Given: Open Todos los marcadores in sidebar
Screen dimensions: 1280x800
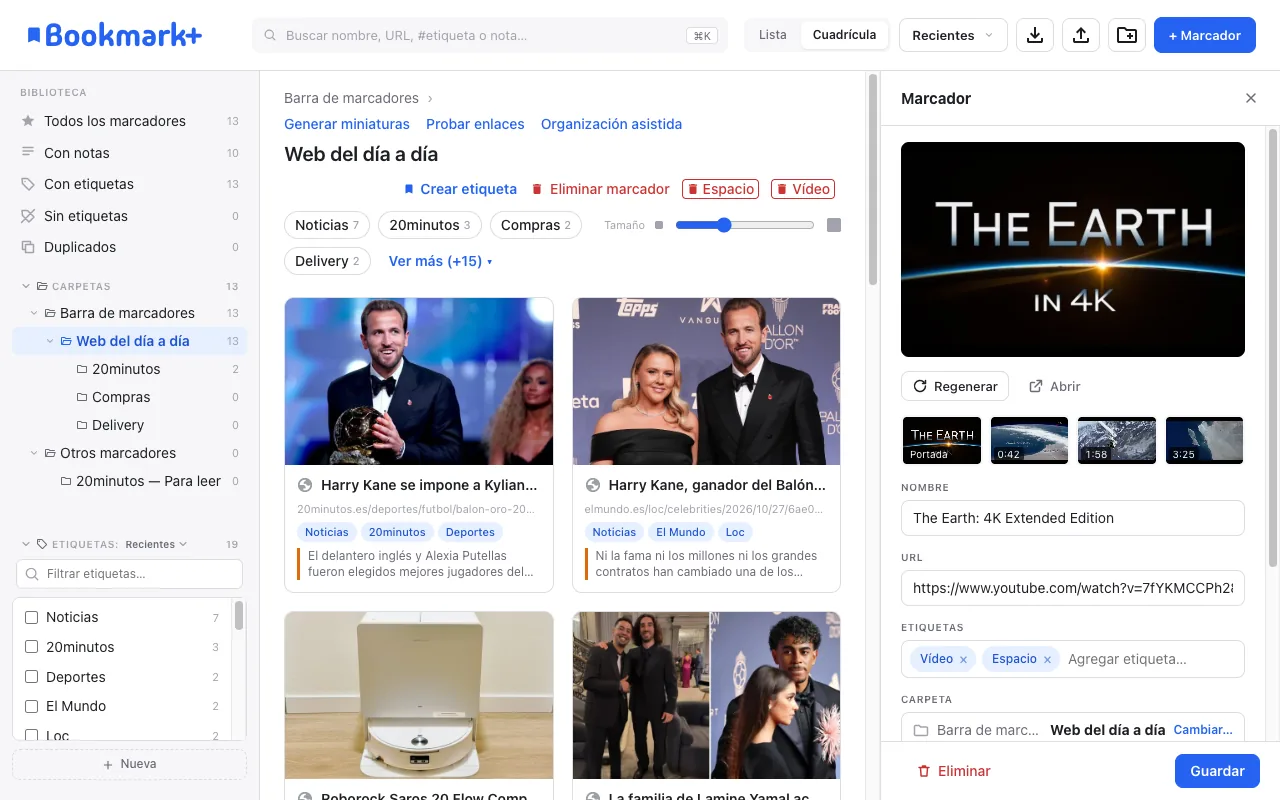Looking at the screenshot, I should pyautogui.click(x=129, y=121).
